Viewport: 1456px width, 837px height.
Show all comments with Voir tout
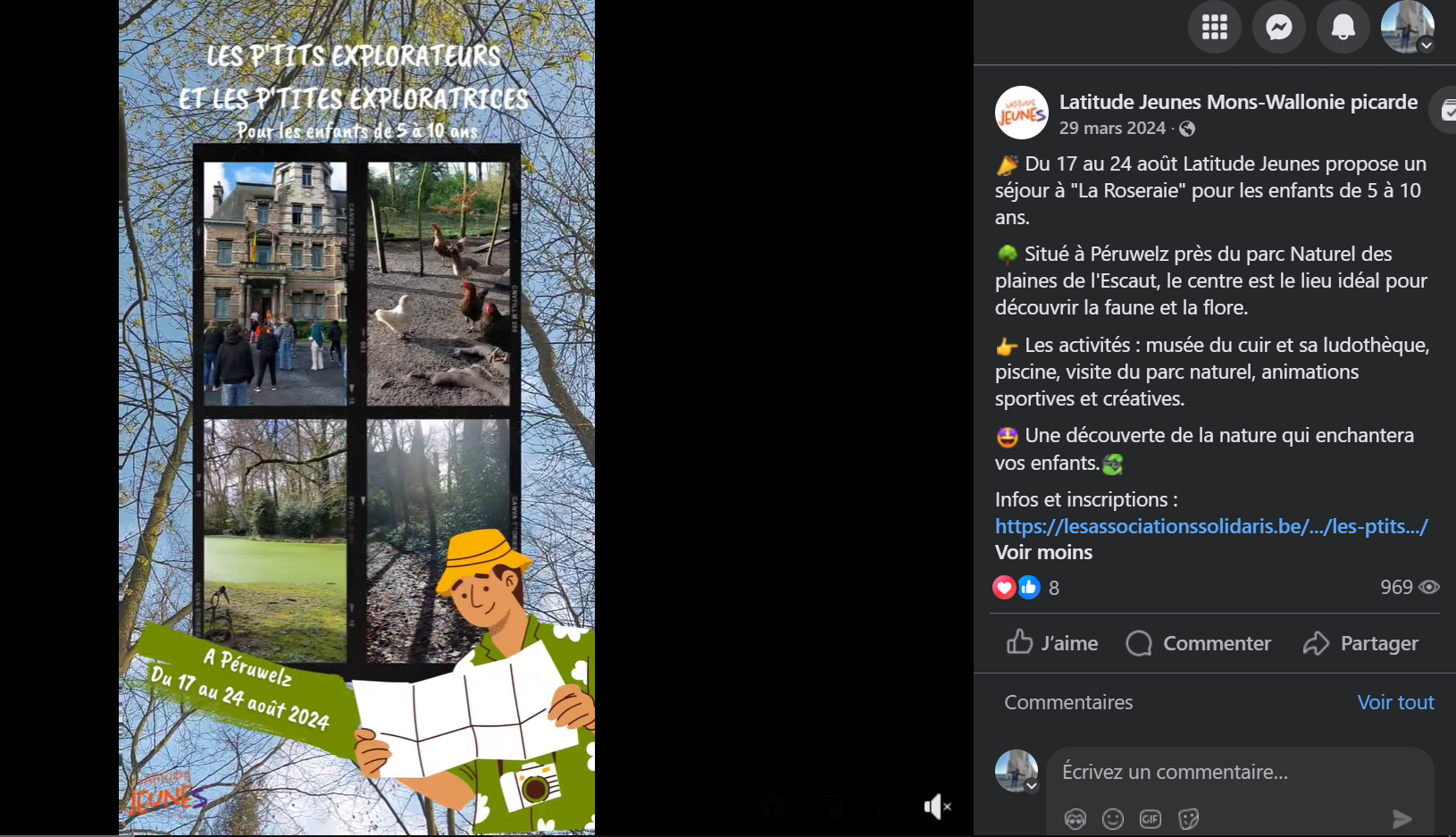1395,702
